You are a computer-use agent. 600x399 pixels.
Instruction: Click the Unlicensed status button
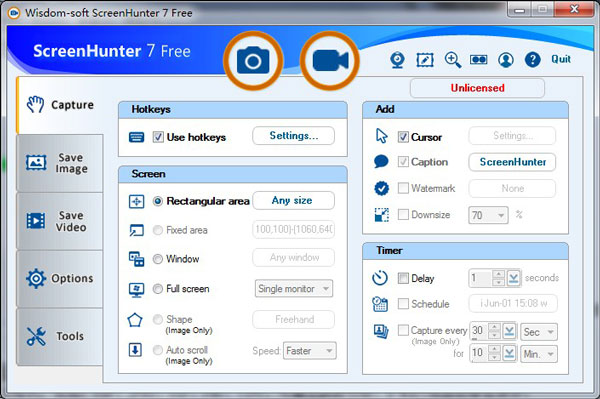(477, 88)
